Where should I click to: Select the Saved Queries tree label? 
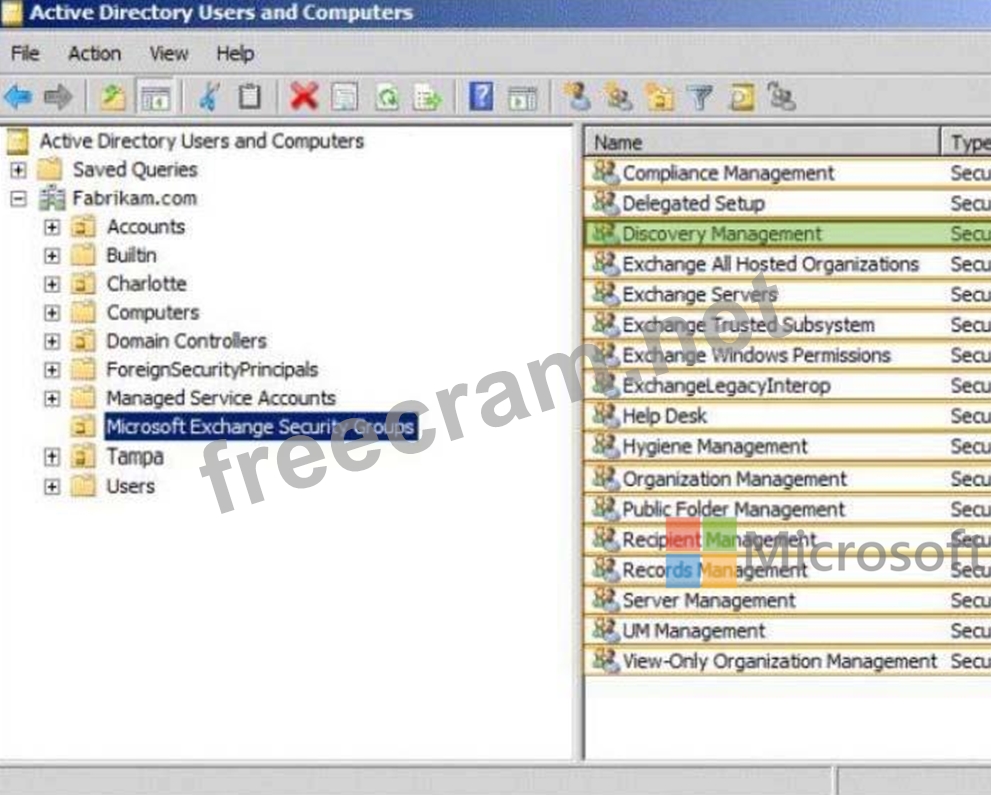point(135,169)
